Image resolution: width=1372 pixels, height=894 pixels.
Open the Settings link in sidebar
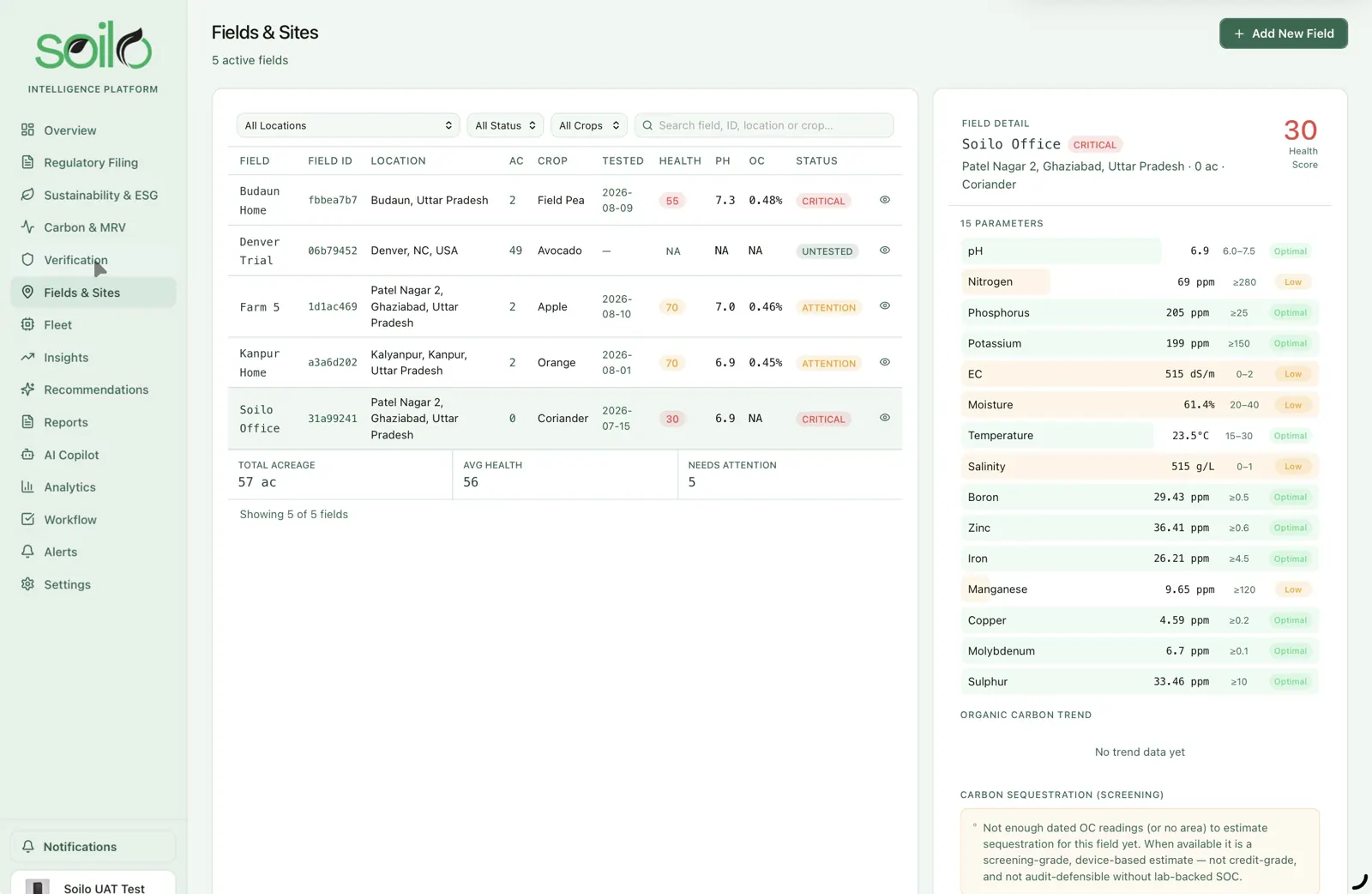(93, 584)
